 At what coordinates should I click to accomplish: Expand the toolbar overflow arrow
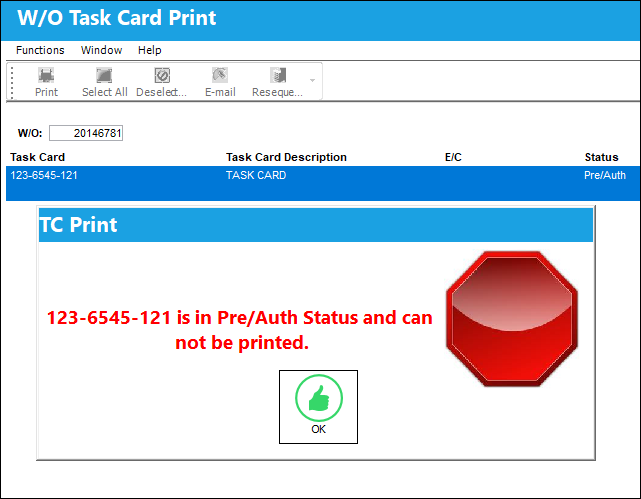312,81
